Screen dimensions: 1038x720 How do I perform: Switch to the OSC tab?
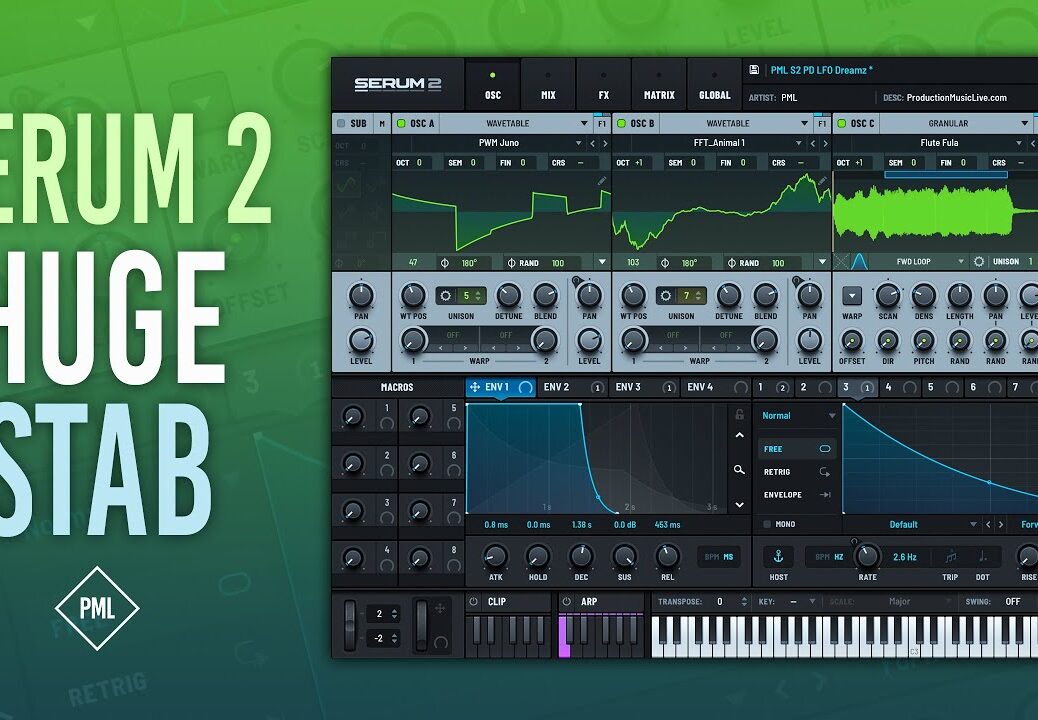point(493,84)
